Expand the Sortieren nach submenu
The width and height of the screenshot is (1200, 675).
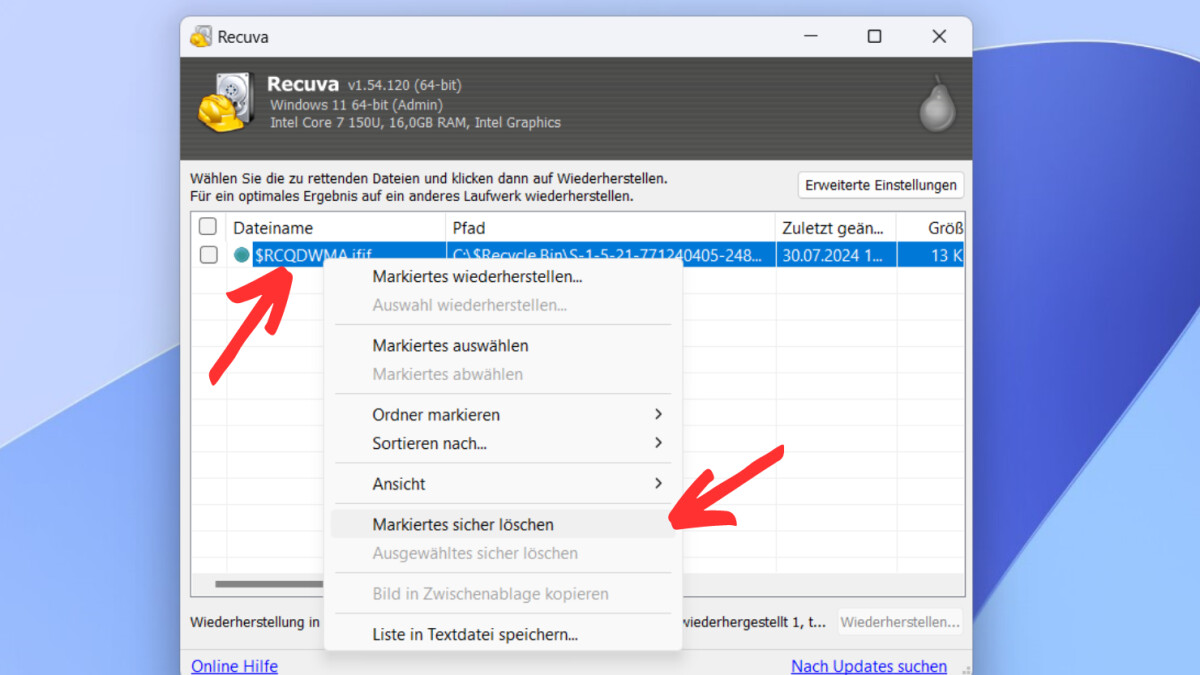click(x=503, y=443)
